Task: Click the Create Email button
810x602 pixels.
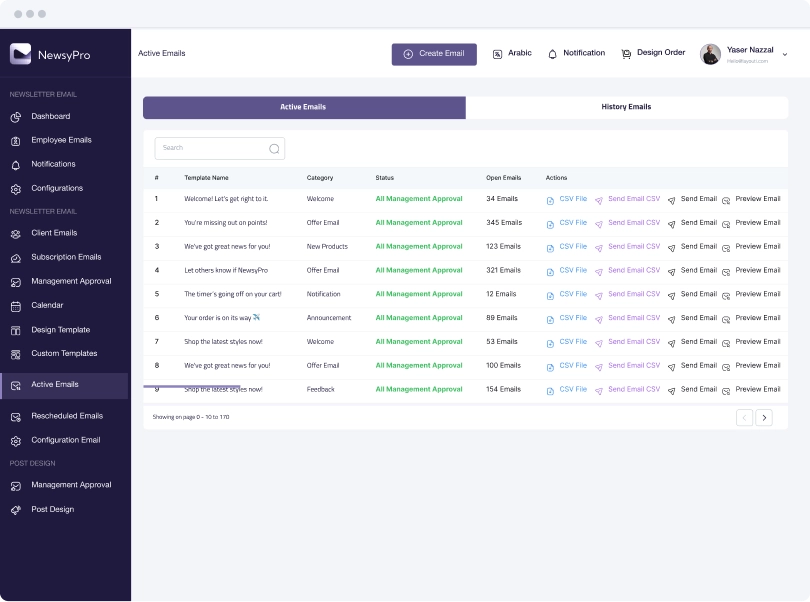Action: tap(434, 54)
